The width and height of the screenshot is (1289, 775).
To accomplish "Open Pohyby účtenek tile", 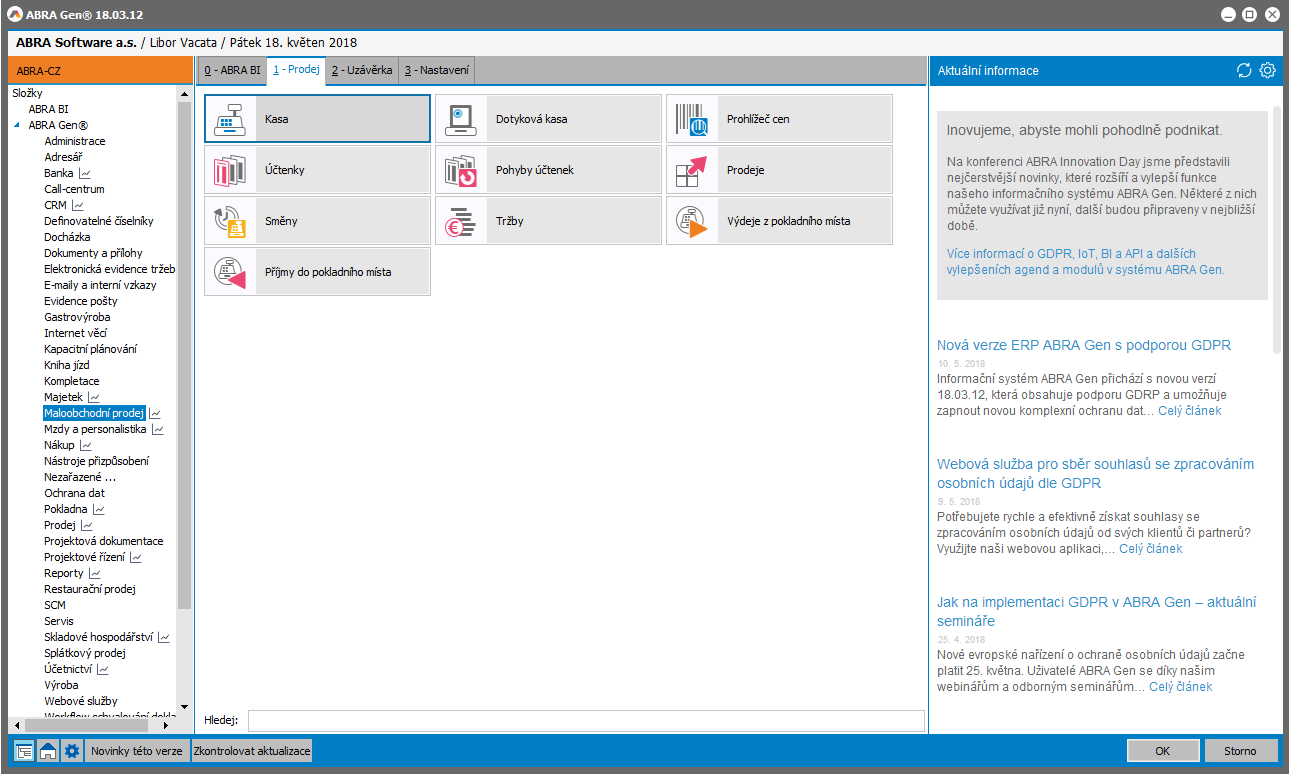I will pos(548,170).
